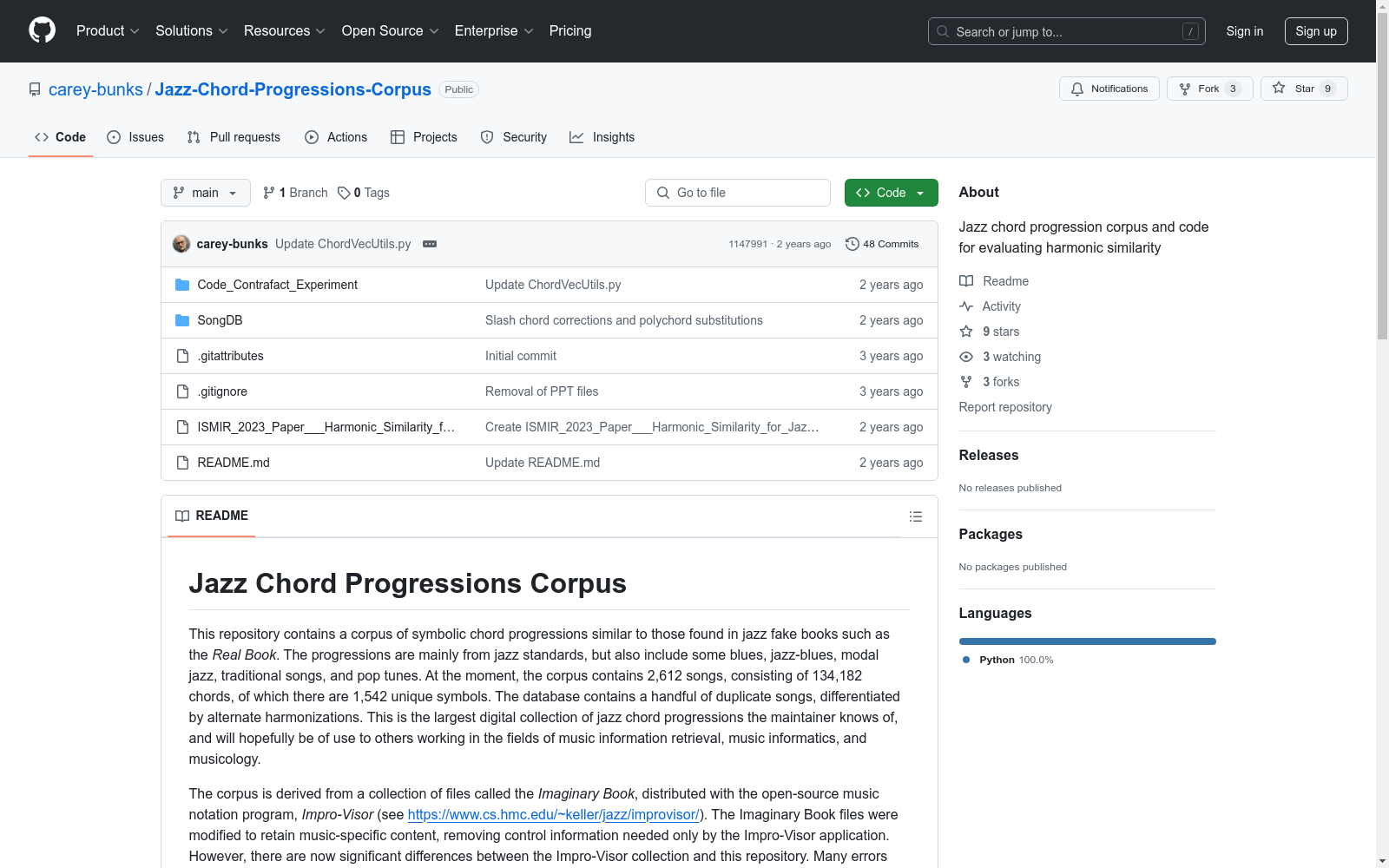
Task: Switch to the Insights tab
Action: point(602,137)
